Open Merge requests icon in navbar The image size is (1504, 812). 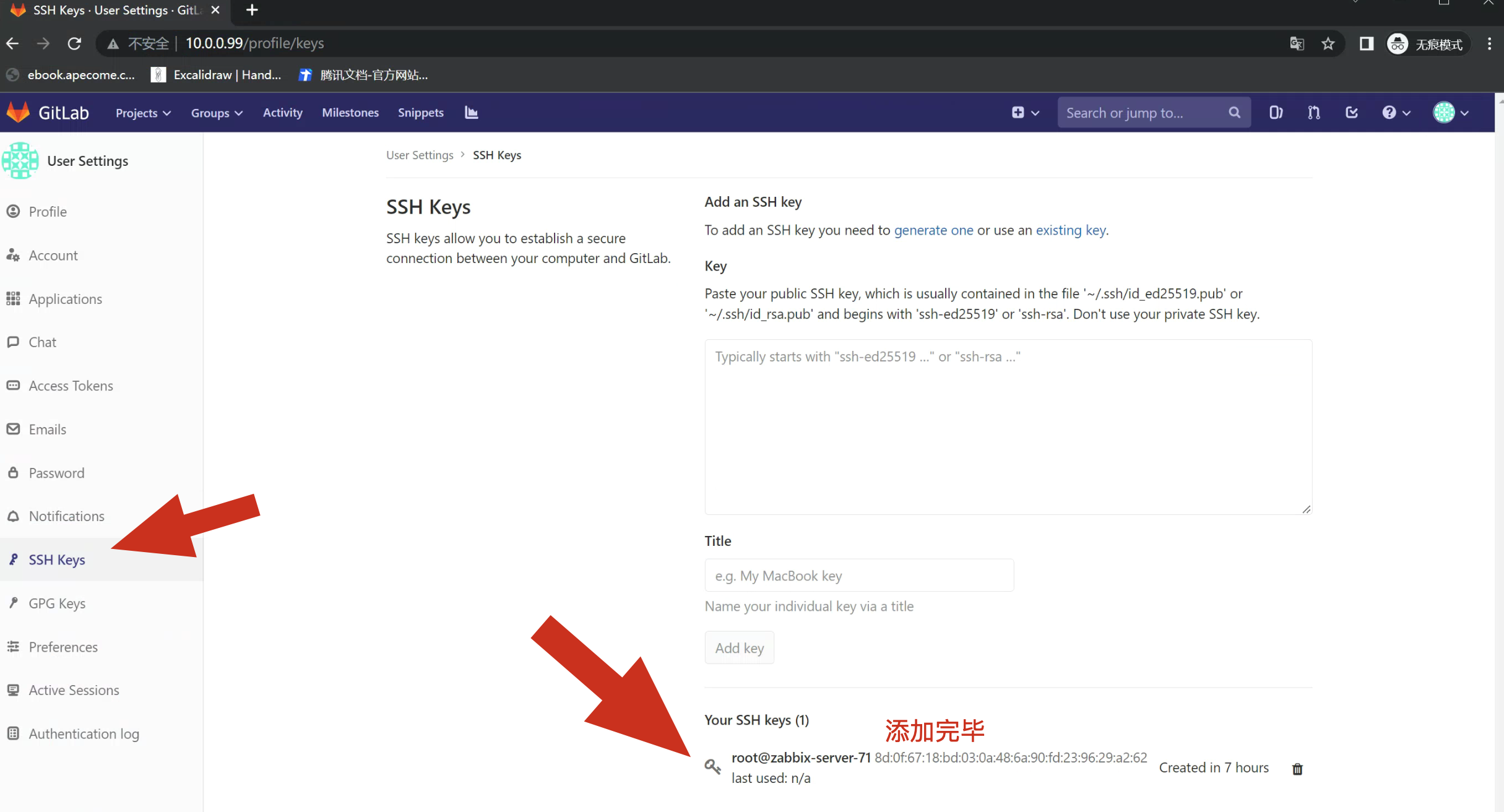[1314, 113]
